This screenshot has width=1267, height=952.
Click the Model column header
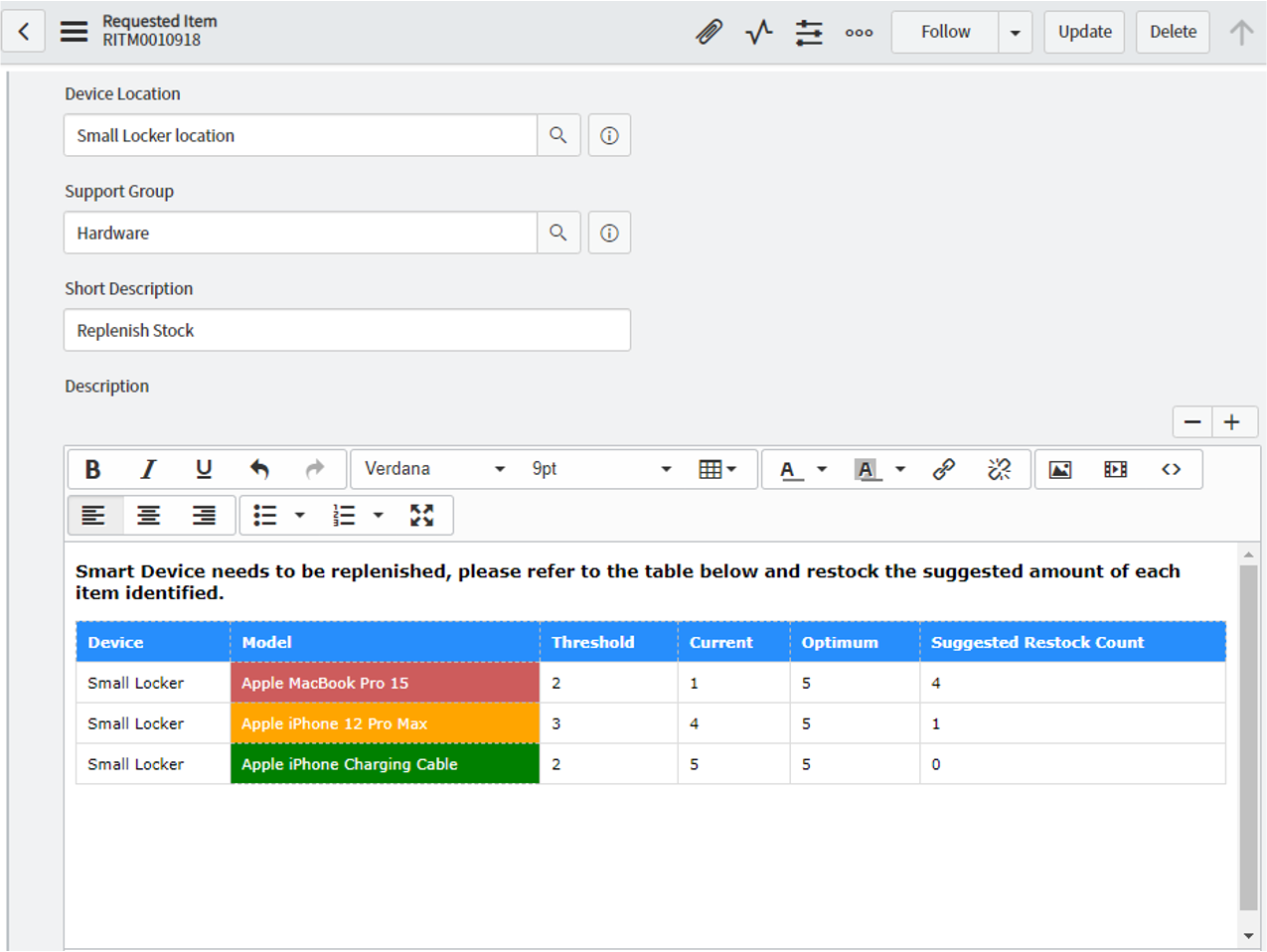pos(385,642)
